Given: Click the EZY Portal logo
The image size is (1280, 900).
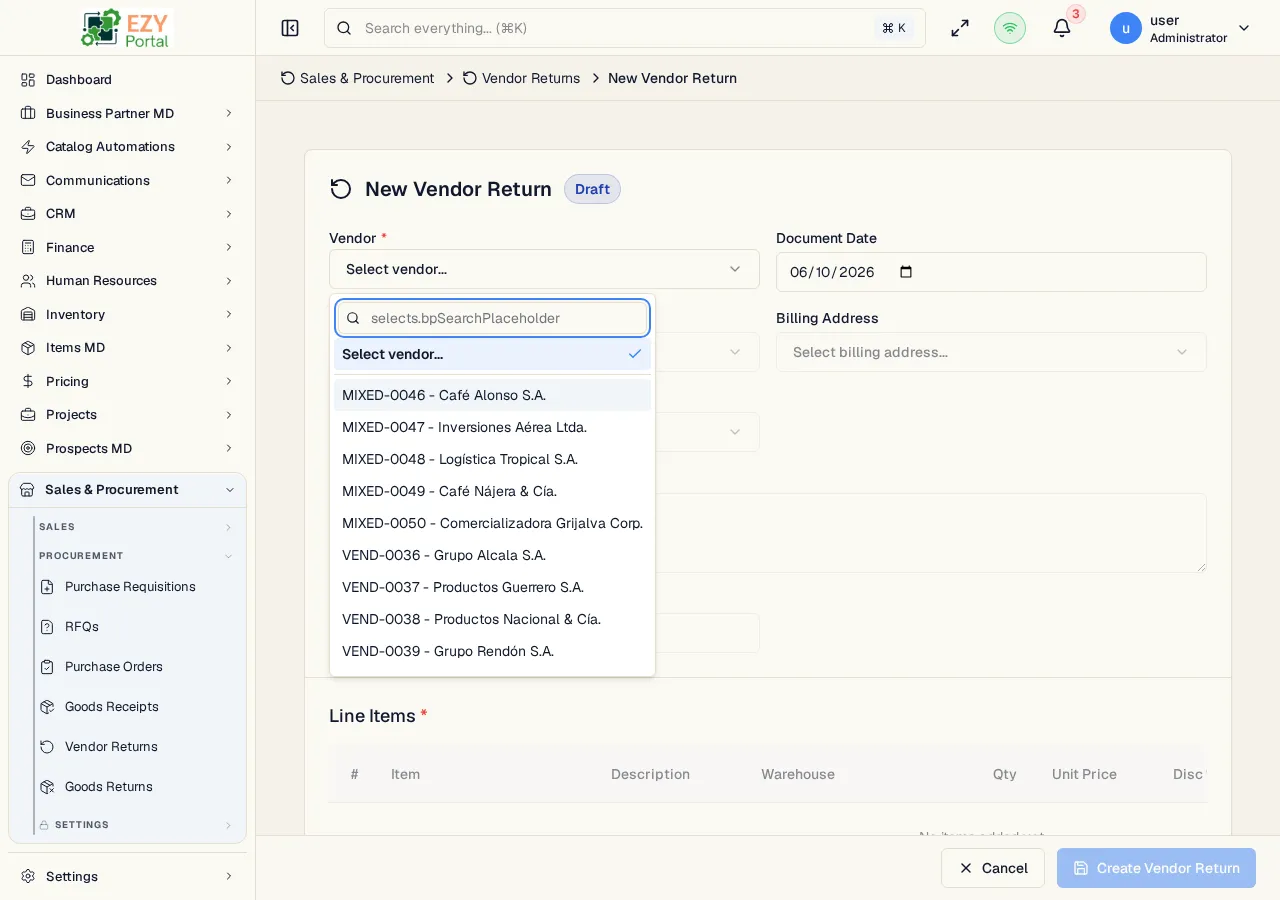Looking at the screenshot, I should (127, 28).
